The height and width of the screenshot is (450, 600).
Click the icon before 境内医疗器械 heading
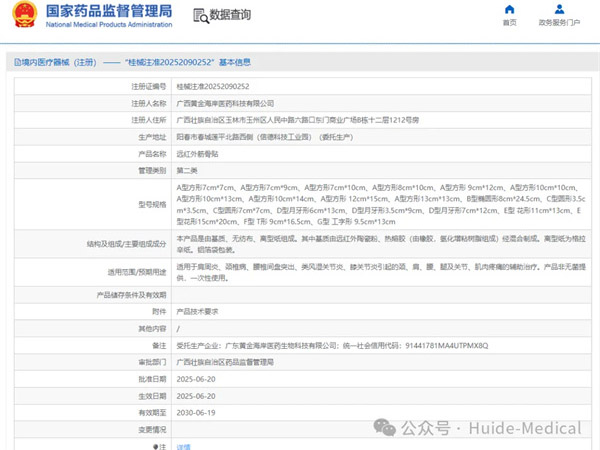[7, 61]
